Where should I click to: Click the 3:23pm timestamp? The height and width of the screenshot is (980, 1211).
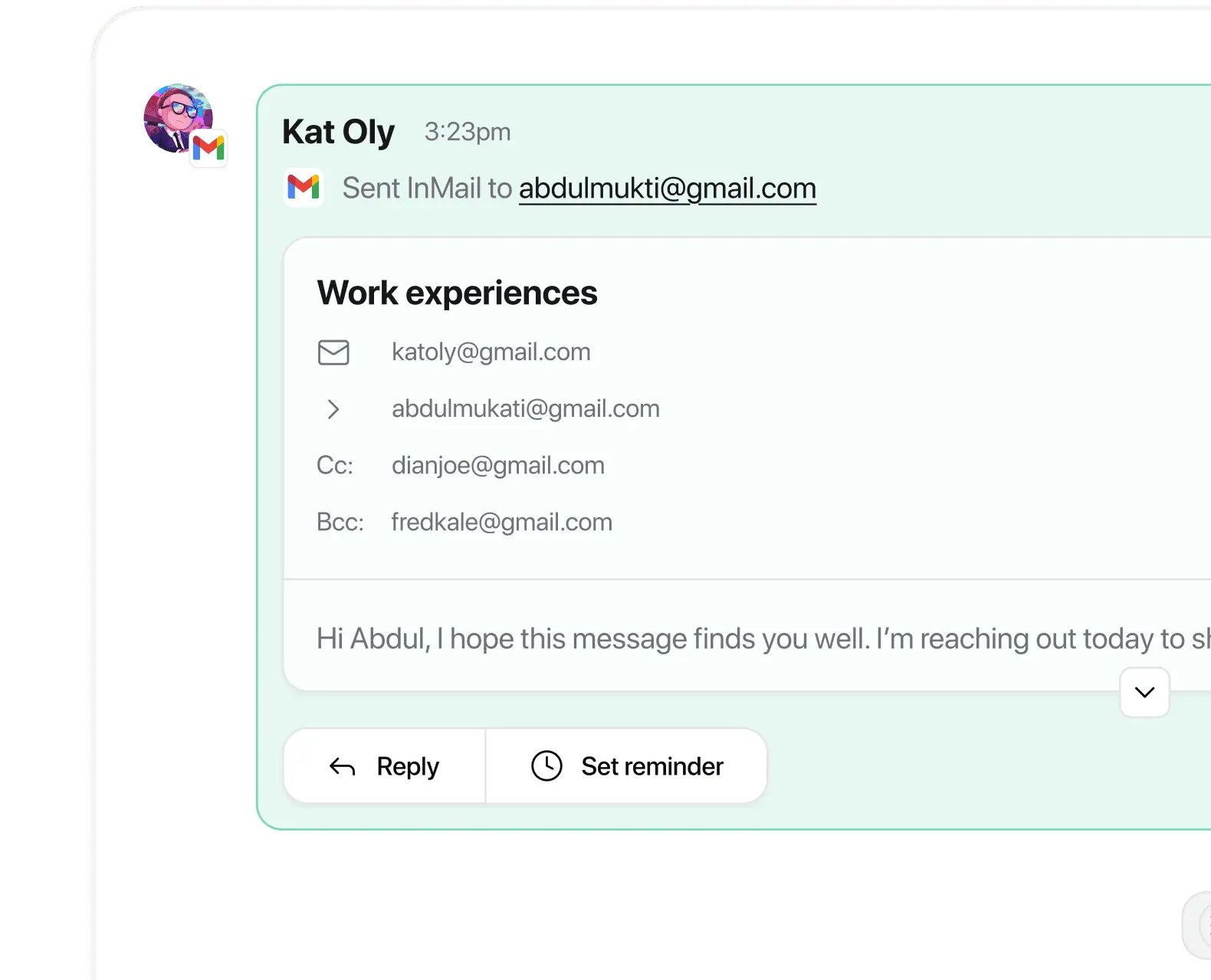pyautogui.click(x=468, y=132)
